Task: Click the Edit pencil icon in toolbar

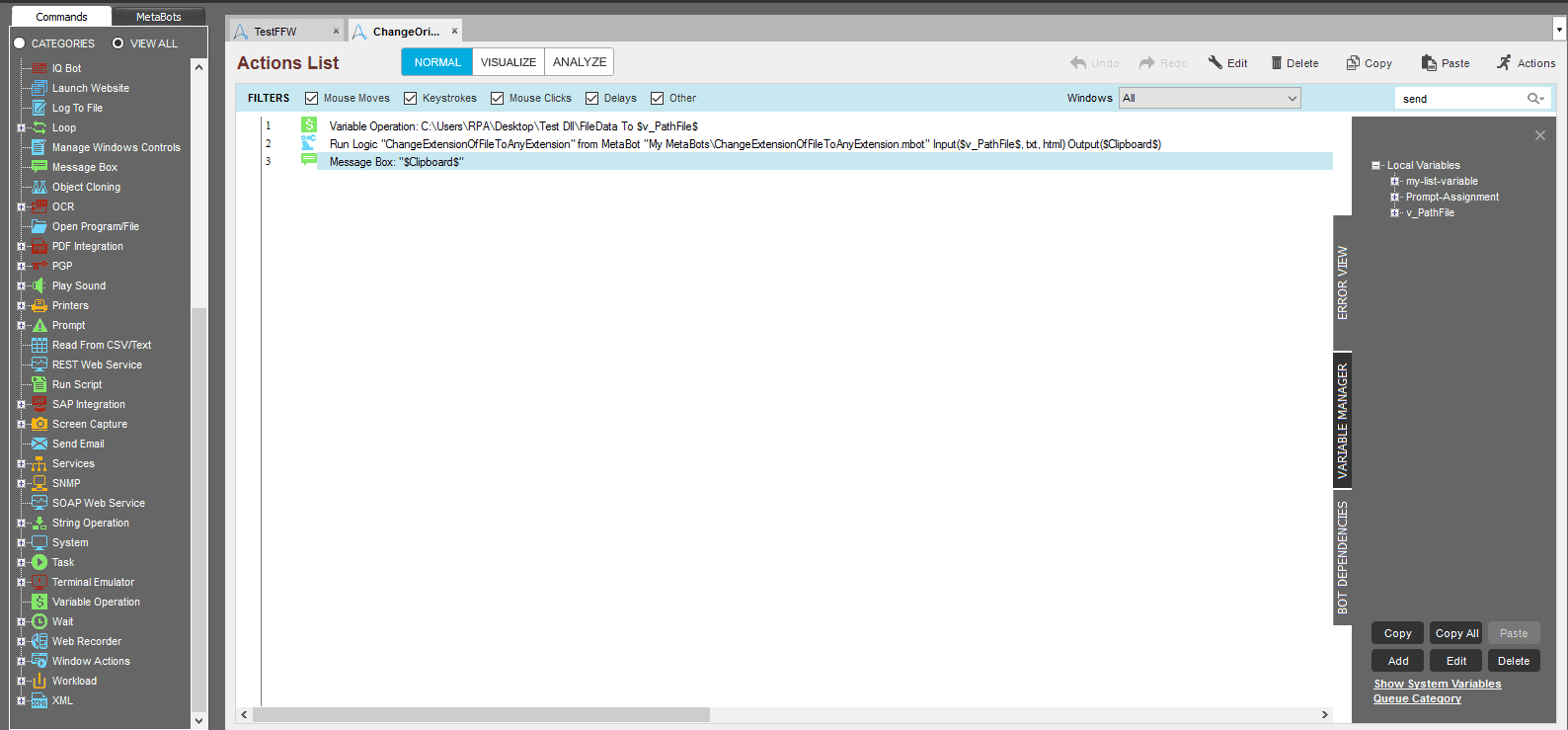Action: tap(1215, 62)
